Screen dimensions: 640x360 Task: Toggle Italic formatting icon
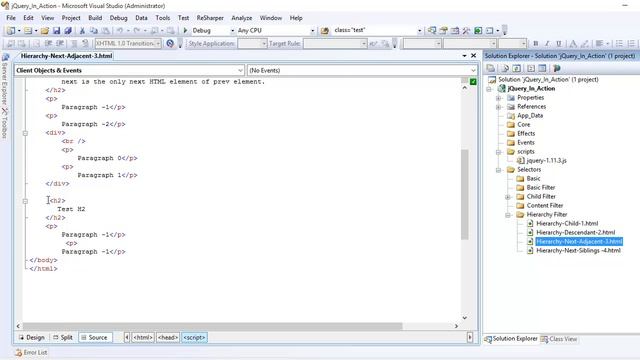[x=547, y=43]
